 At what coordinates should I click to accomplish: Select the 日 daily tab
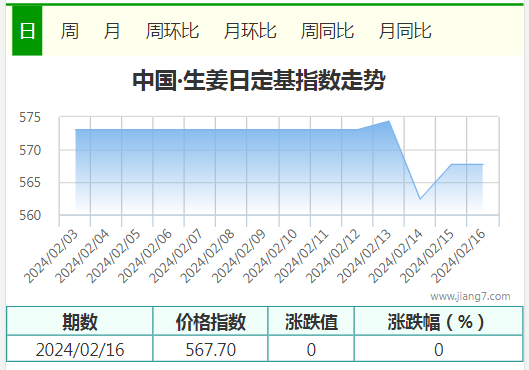click(27, 31)
